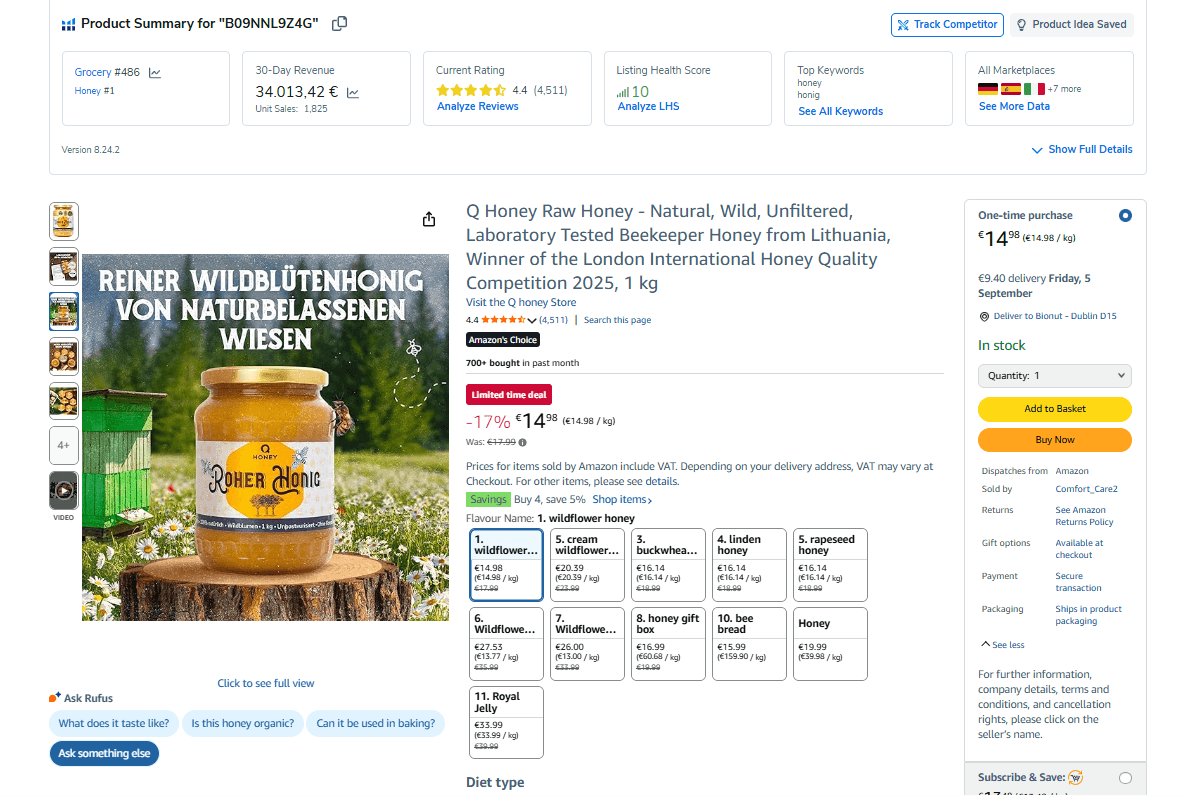
Task: Click to see full view of image
Action: pos(266,683)
